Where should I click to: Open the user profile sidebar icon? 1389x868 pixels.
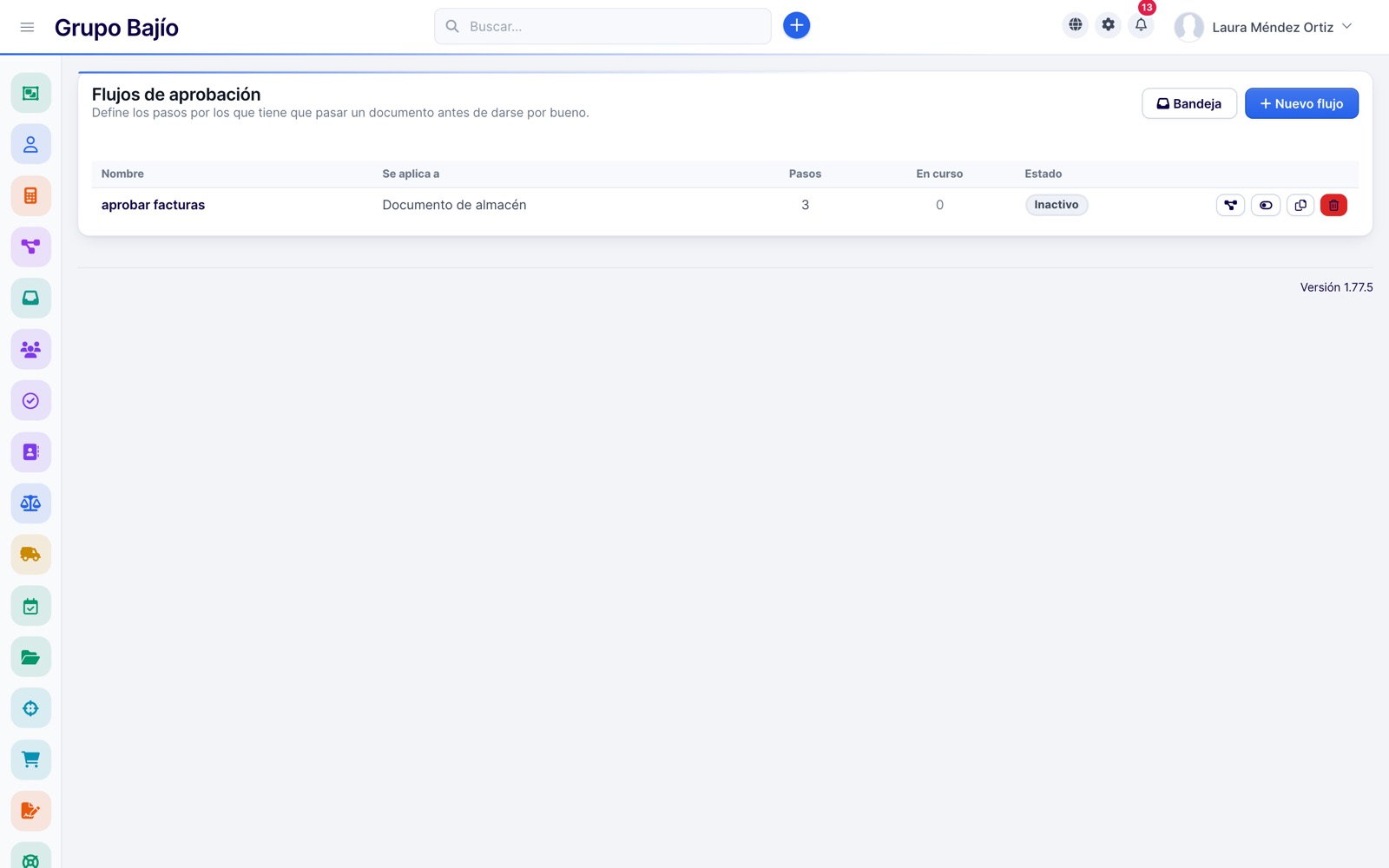pyautogui.click(x=30, y=144)
